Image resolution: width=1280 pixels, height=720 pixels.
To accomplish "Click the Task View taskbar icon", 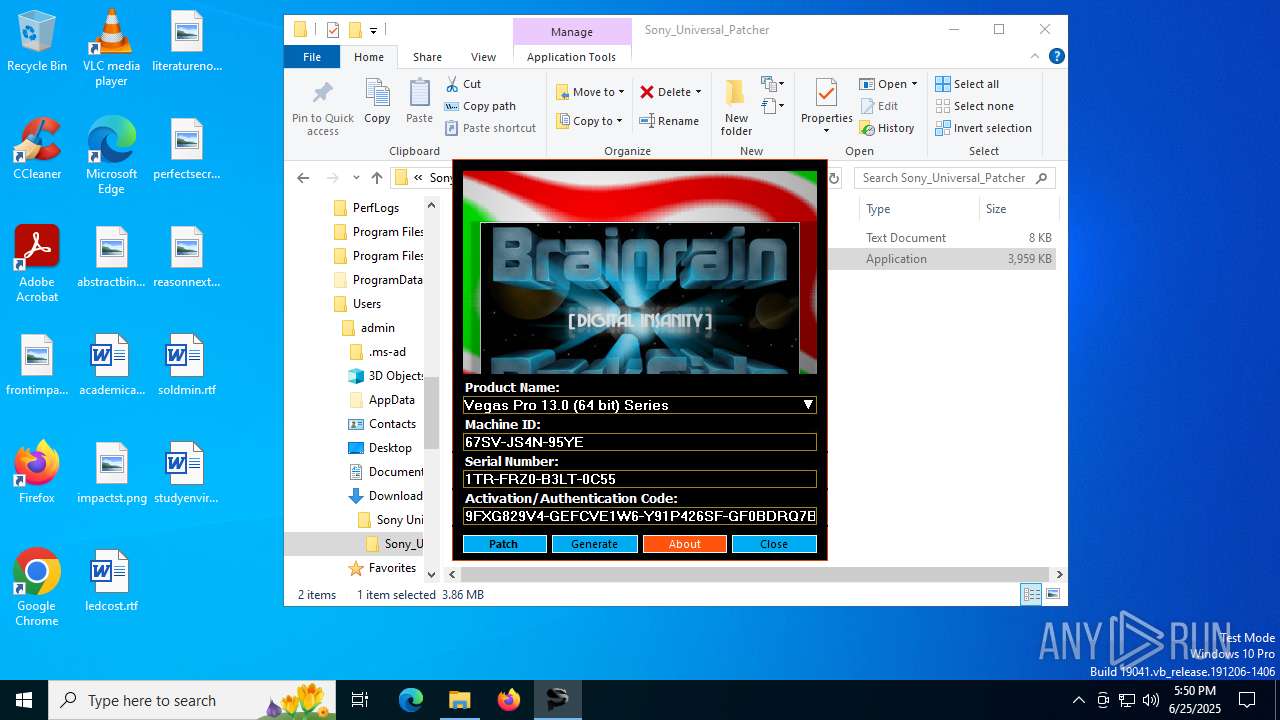I will point(360,700).
